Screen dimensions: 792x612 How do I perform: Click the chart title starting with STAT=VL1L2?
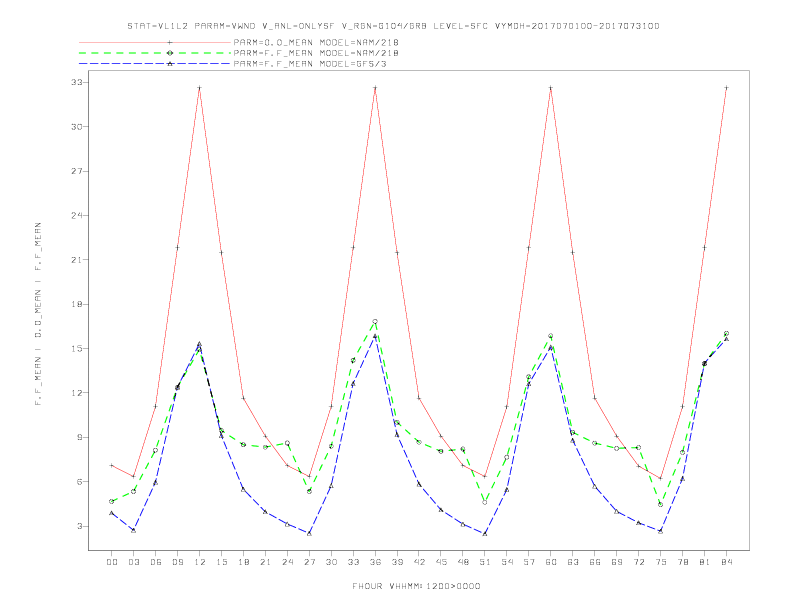(393, 26)
